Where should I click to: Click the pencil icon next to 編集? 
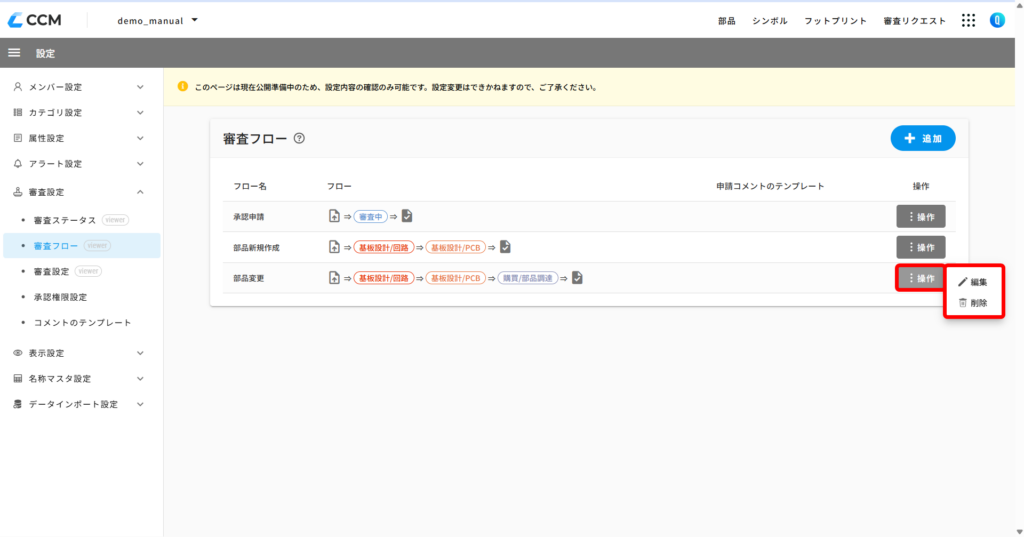click(x=962, y=282)
